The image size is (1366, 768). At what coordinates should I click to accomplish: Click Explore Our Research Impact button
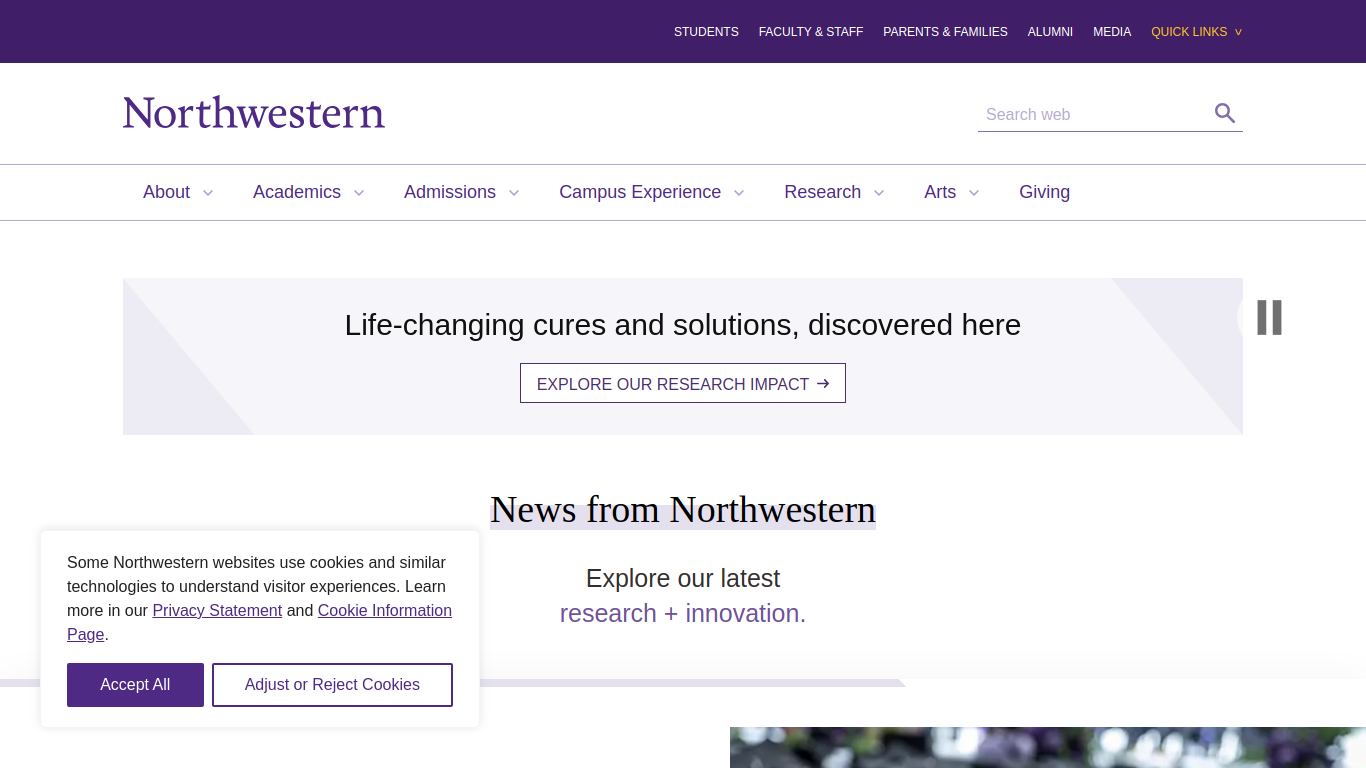tap(683, 383)
